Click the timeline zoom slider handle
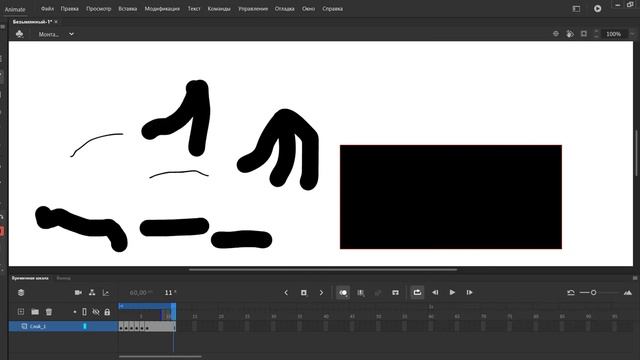 coord(593,293)
